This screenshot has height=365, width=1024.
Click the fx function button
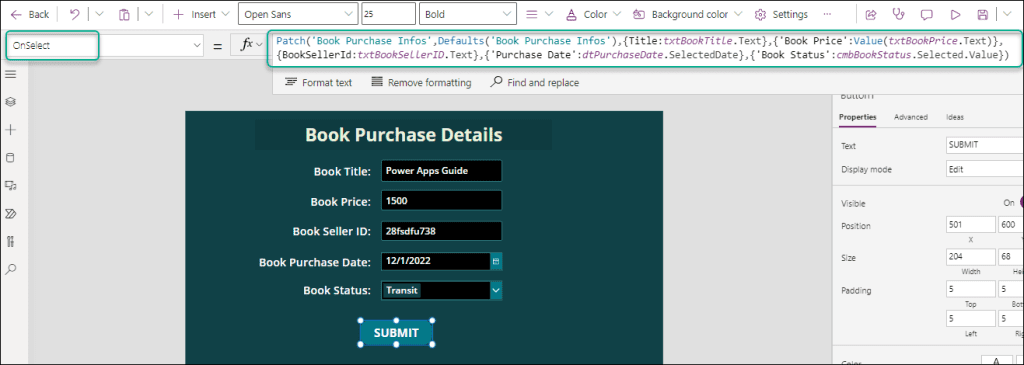click(x=251, y=44)
